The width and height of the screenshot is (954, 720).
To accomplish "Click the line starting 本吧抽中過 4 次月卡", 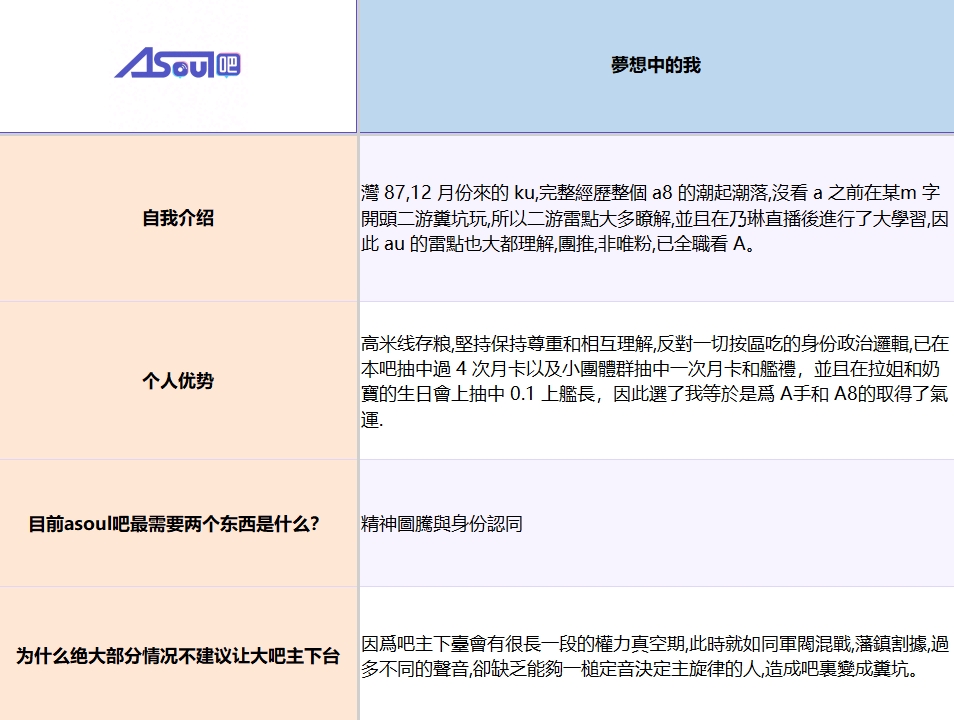I will click(x=650, y=369).
